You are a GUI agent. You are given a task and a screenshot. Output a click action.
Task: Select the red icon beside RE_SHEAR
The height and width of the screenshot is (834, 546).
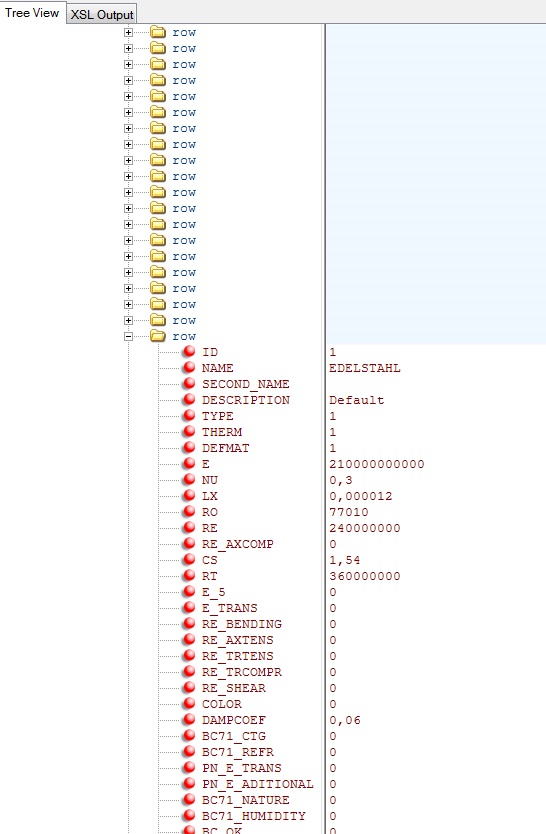[x=189, y=687]
